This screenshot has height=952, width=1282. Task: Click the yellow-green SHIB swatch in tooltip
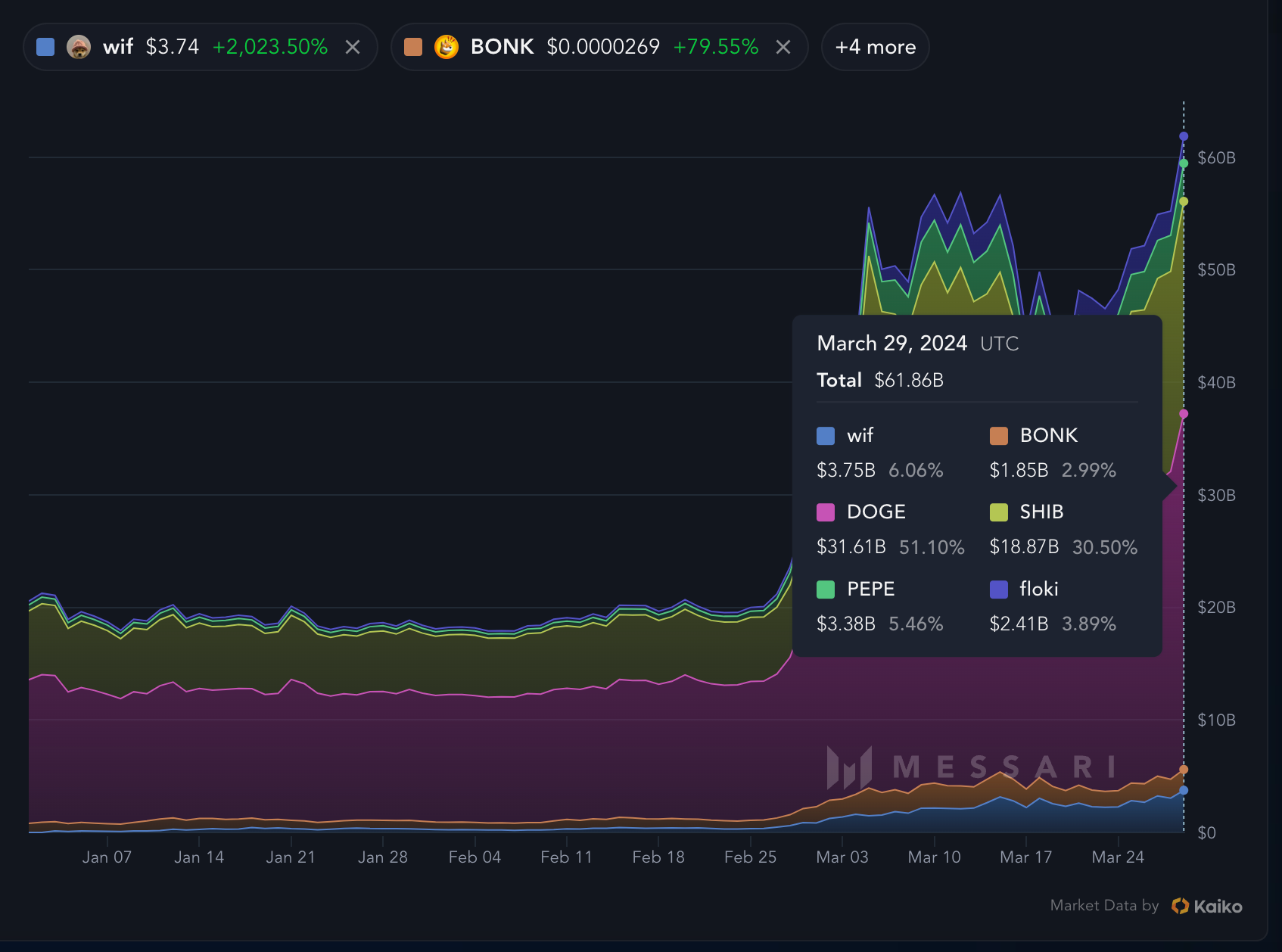point(999,512)
